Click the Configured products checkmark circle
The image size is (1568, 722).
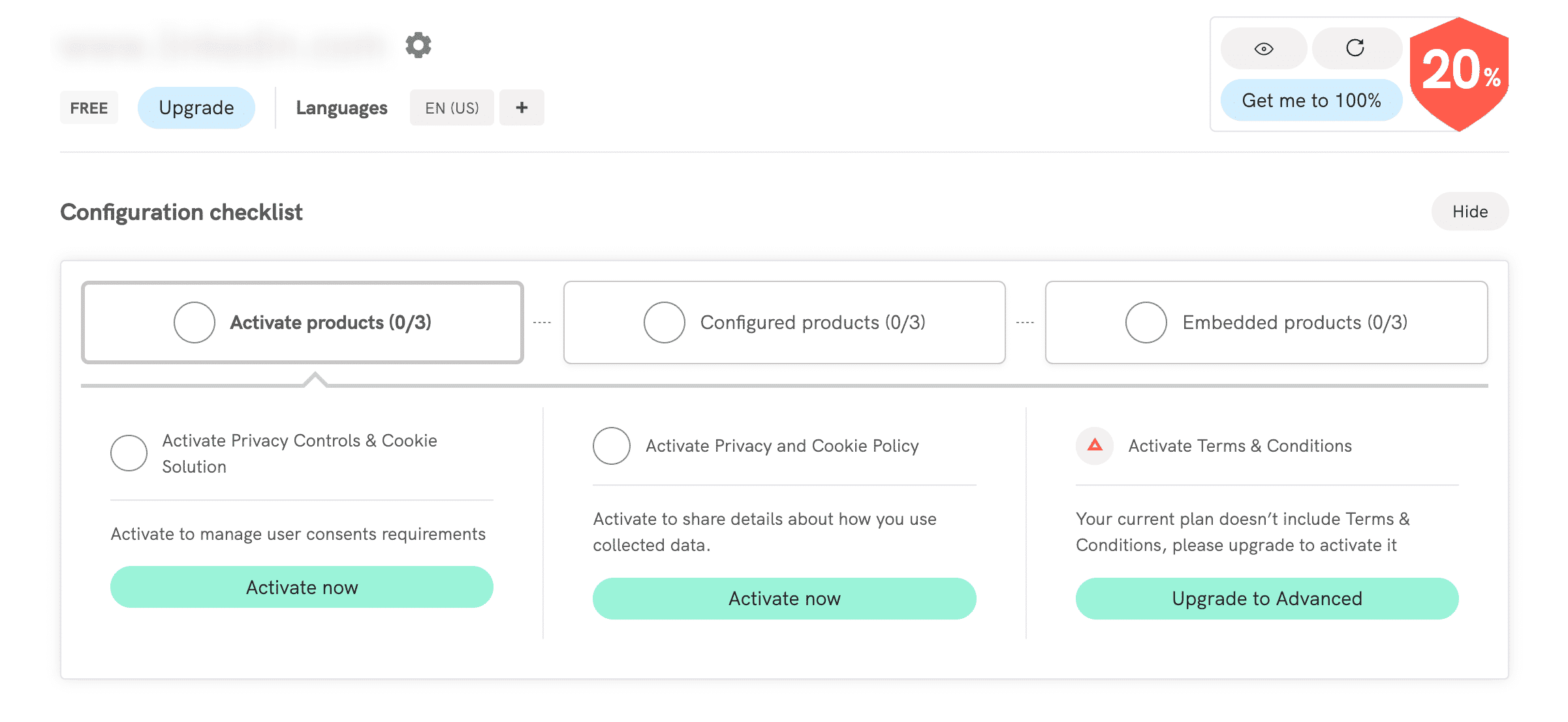click(664, 322)
